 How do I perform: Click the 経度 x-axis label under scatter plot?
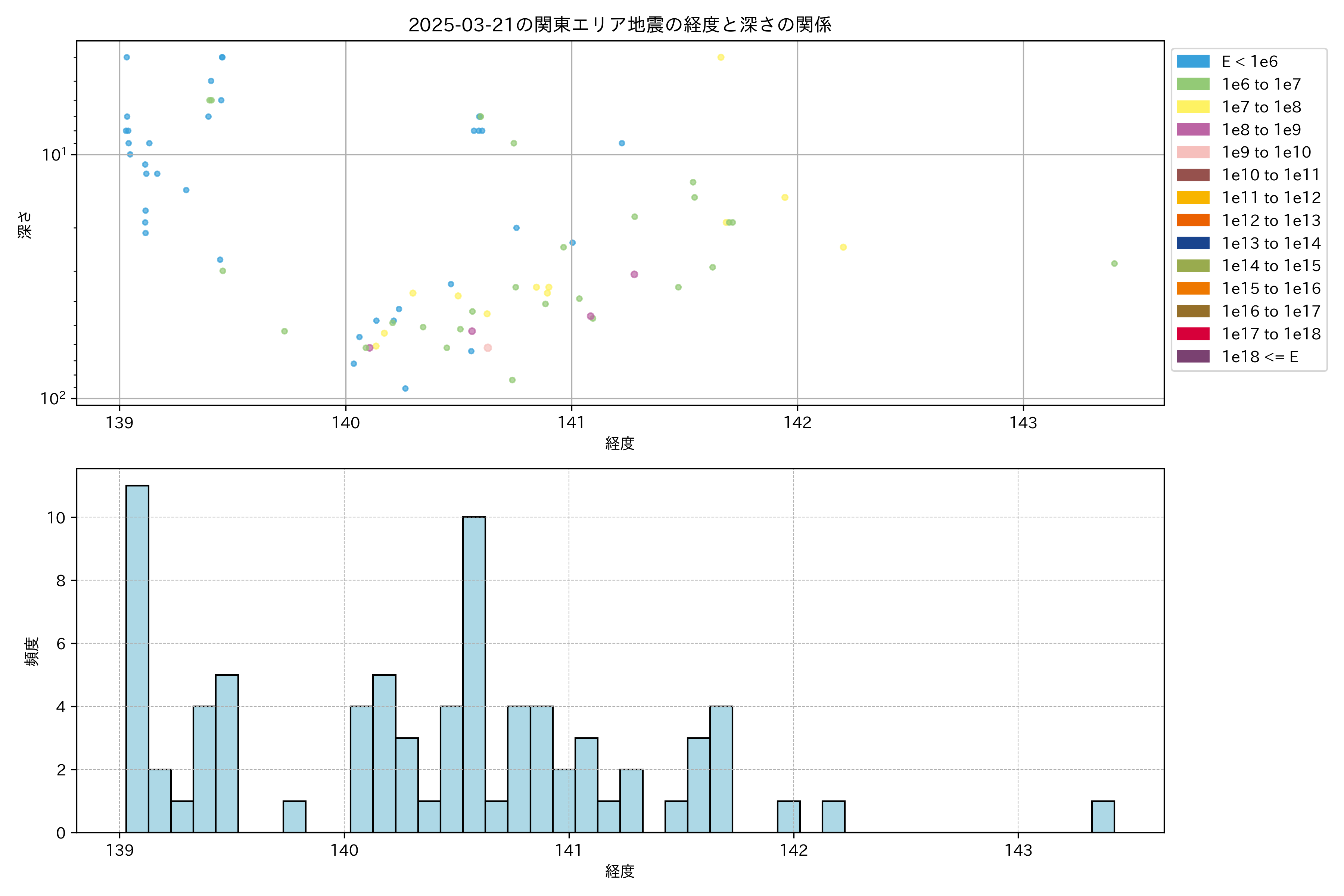(619, 444)
